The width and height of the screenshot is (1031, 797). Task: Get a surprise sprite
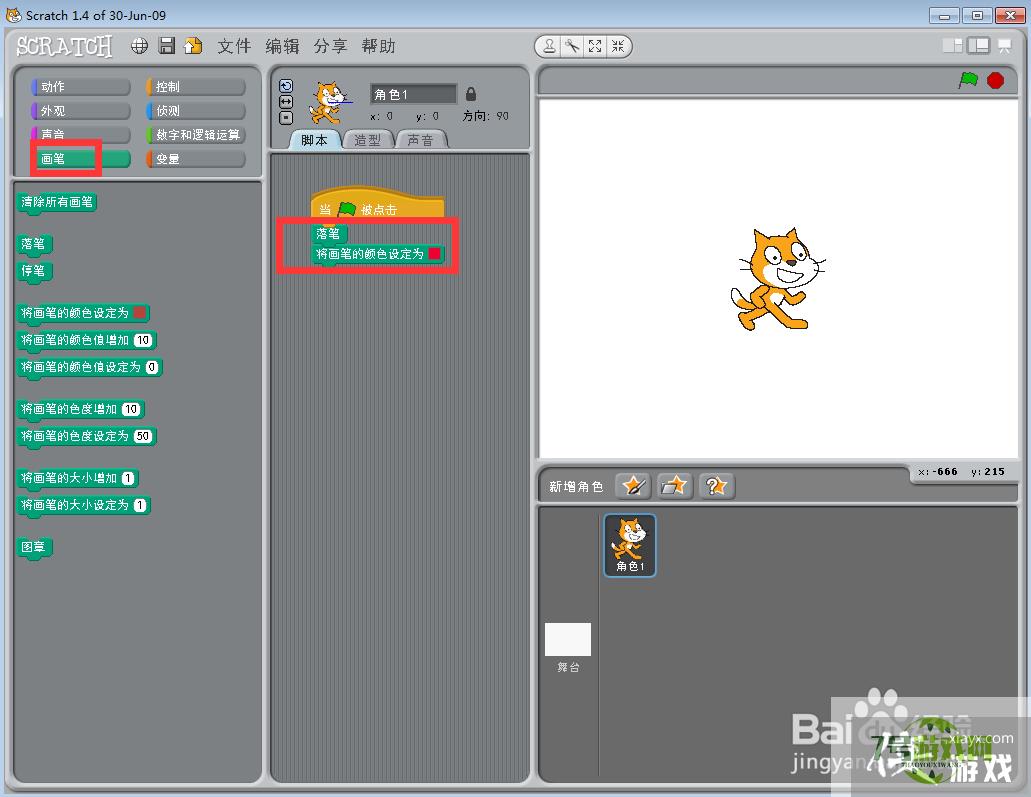tap(716, 486)
